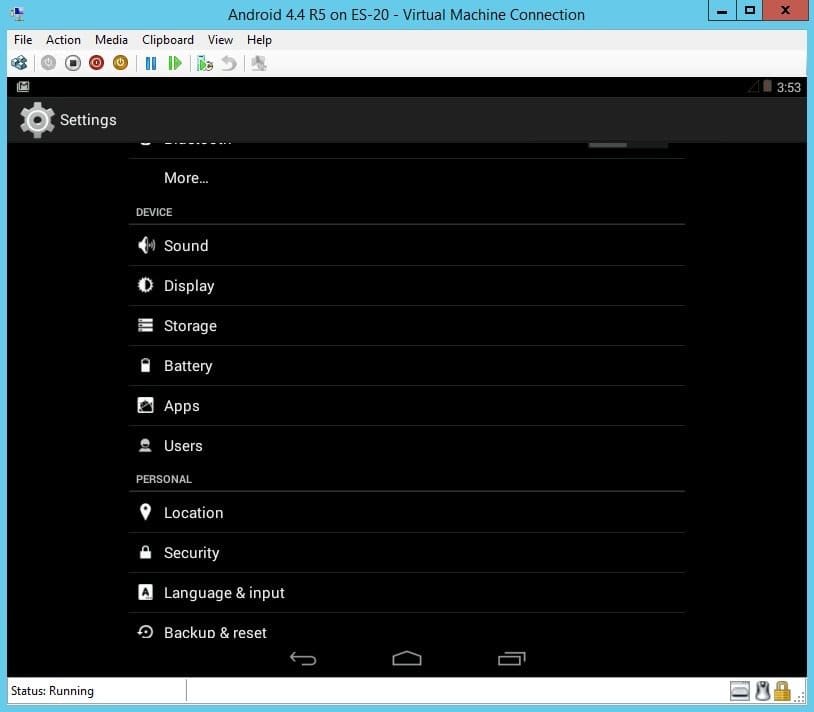Image resolution: width=814 pixels, height=712 pixels.
Task: Click the Enhanced session toolbar icon
Action: click(259, 63)
